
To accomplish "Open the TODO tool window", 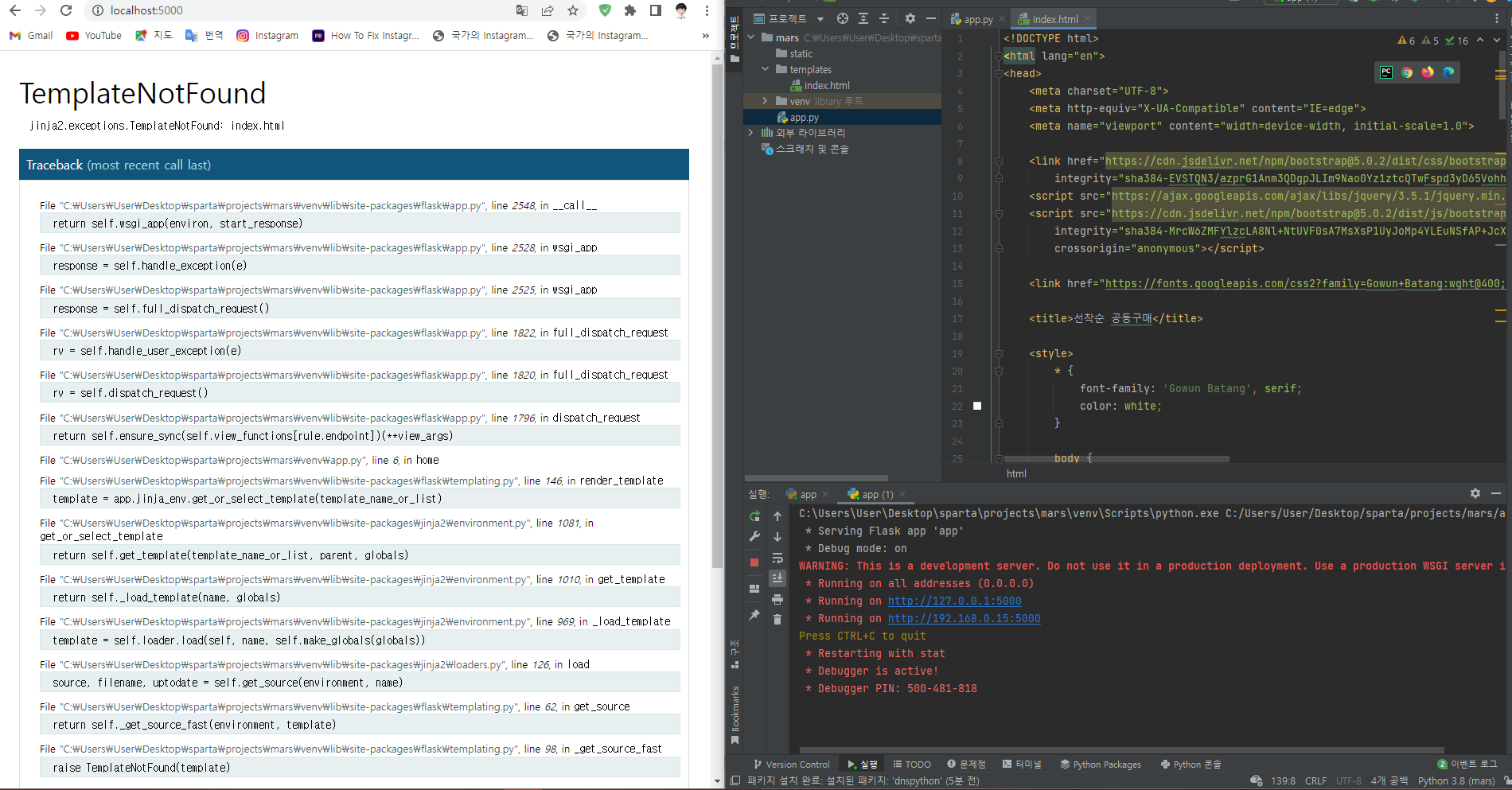I will [x=912, y=765].
